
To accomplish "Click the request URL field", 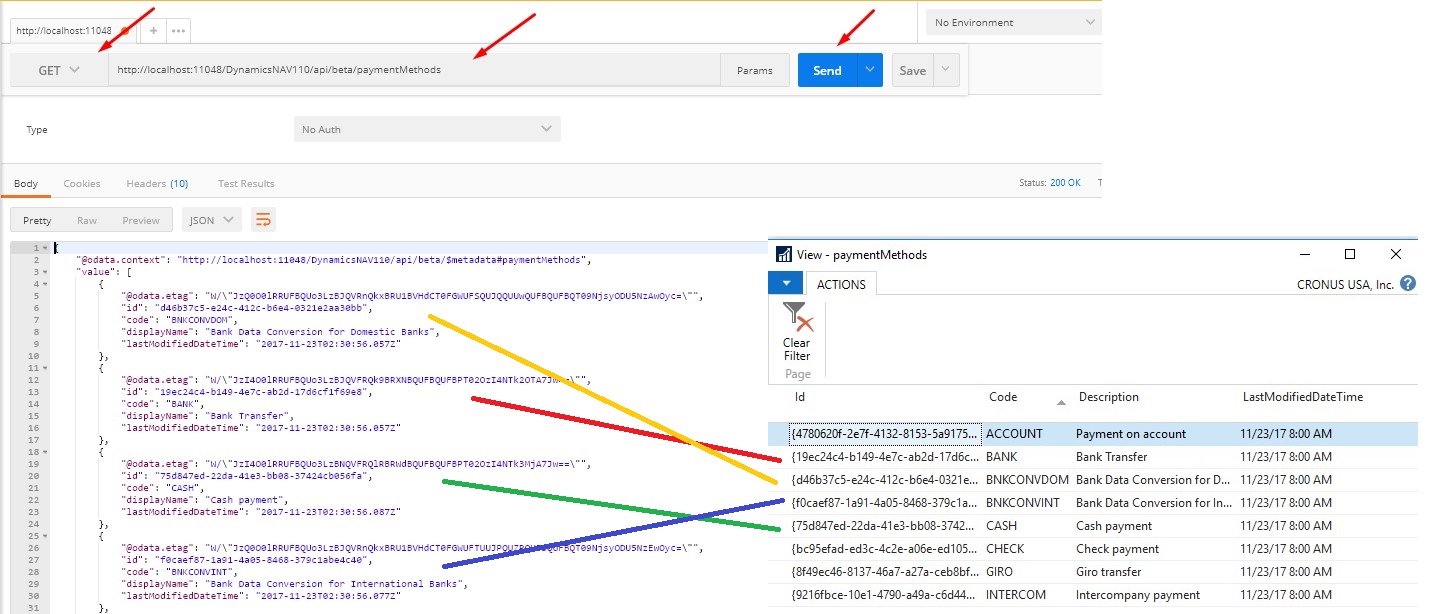I will click(414, 70).
